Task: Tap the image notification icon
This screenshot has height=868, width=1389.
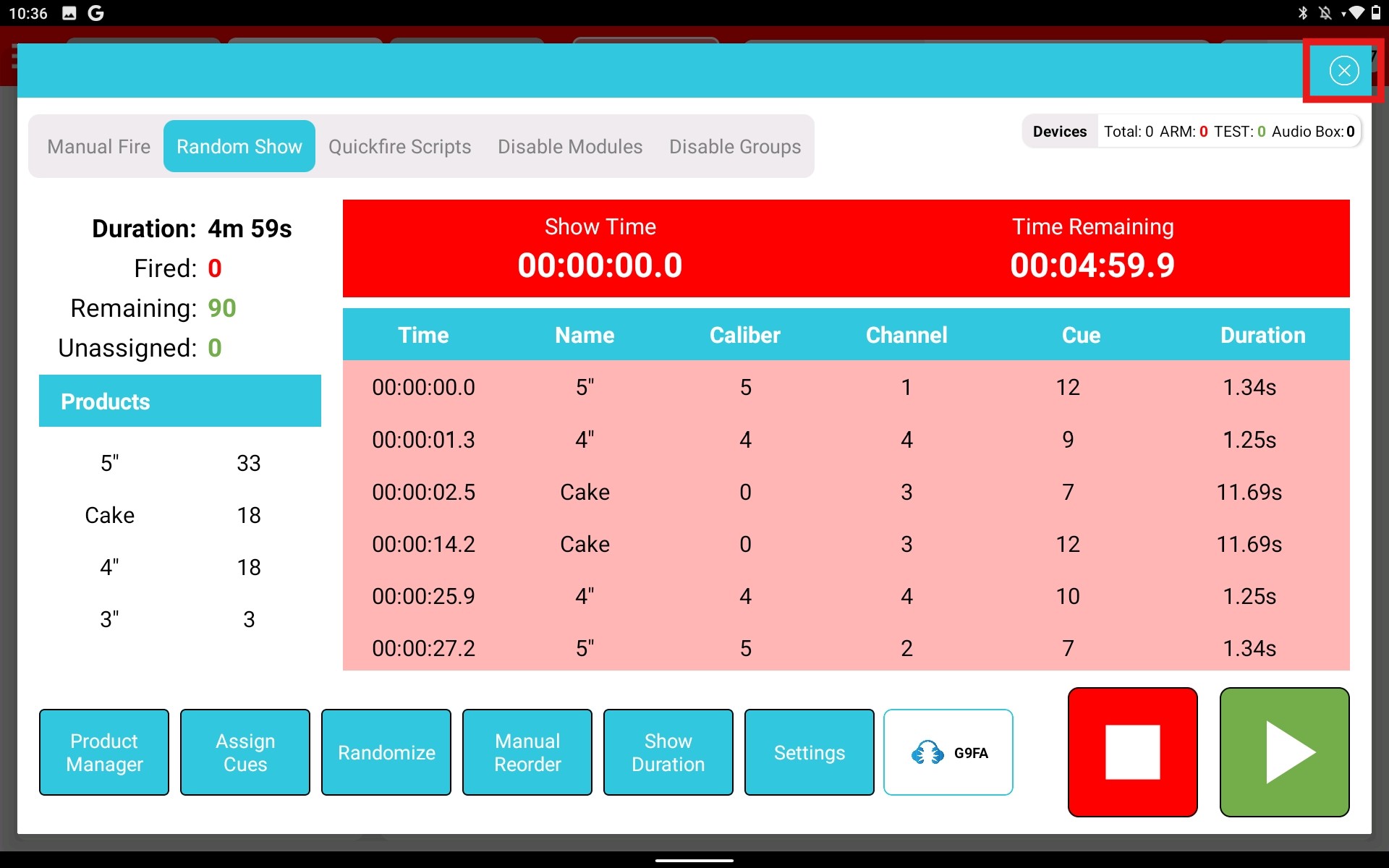Action: [69, 13]
